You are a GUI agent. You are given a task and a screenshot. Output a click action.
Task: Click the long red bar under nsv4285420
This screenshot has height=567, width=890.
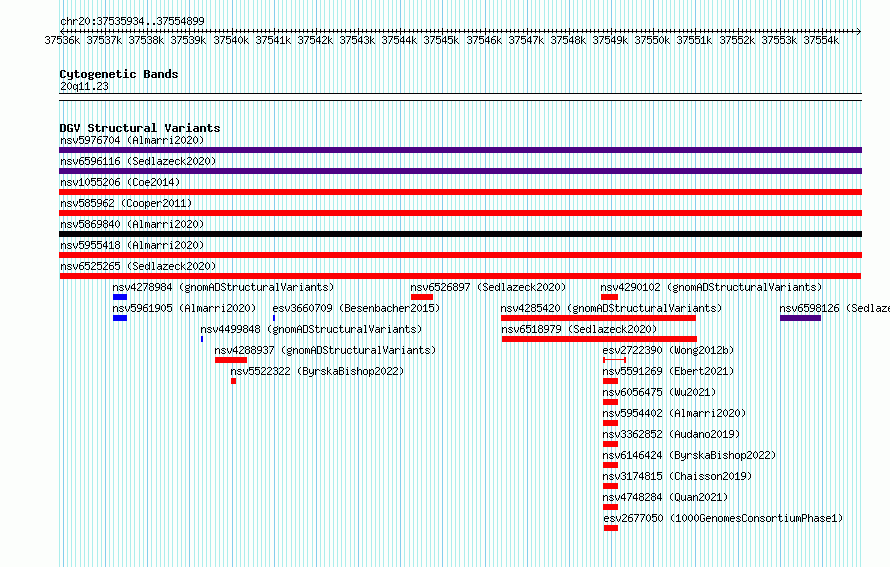(598, 318)
